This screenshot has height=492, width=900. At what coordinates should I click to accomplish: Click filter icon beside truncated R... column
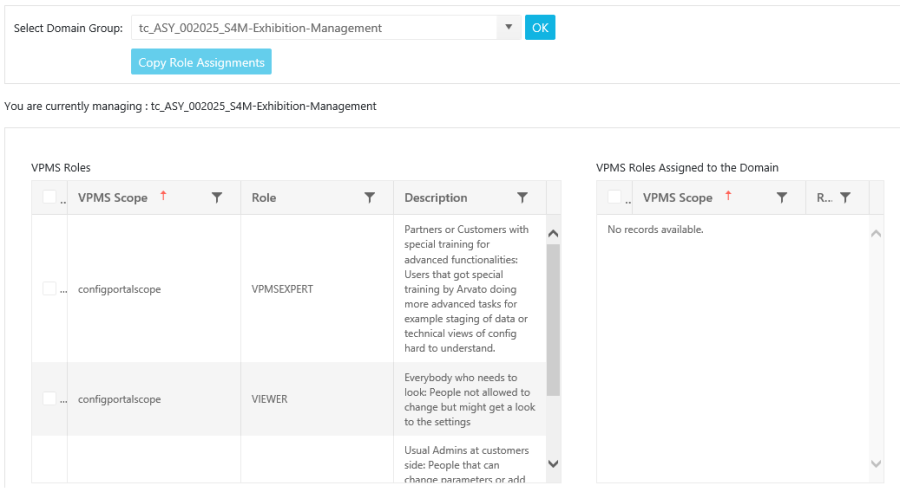pyautogui.click(x=845, y=198)
